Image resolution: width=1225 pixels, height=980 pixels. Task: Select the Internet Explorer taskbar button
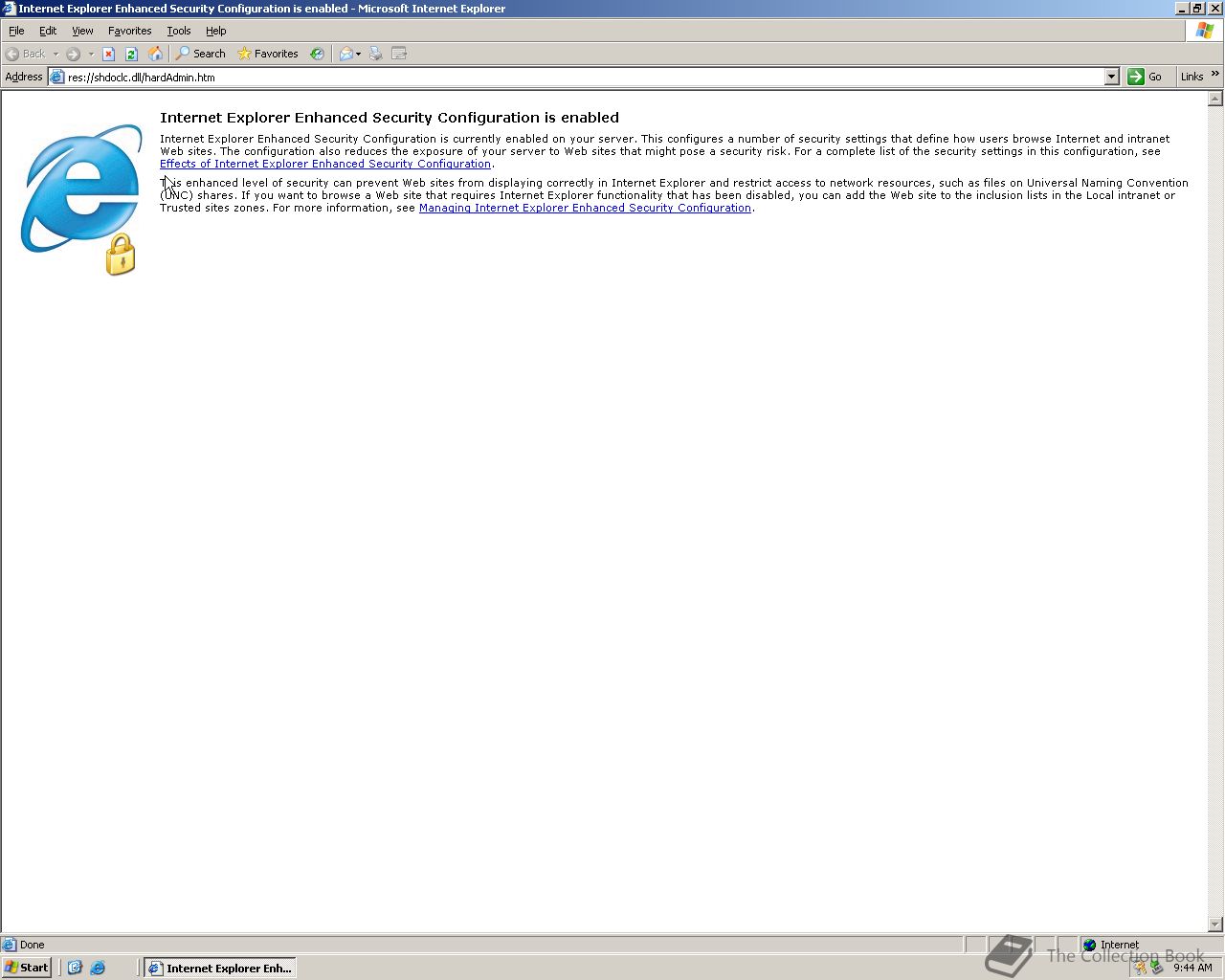pyautogui.click(x=219, y=968)
